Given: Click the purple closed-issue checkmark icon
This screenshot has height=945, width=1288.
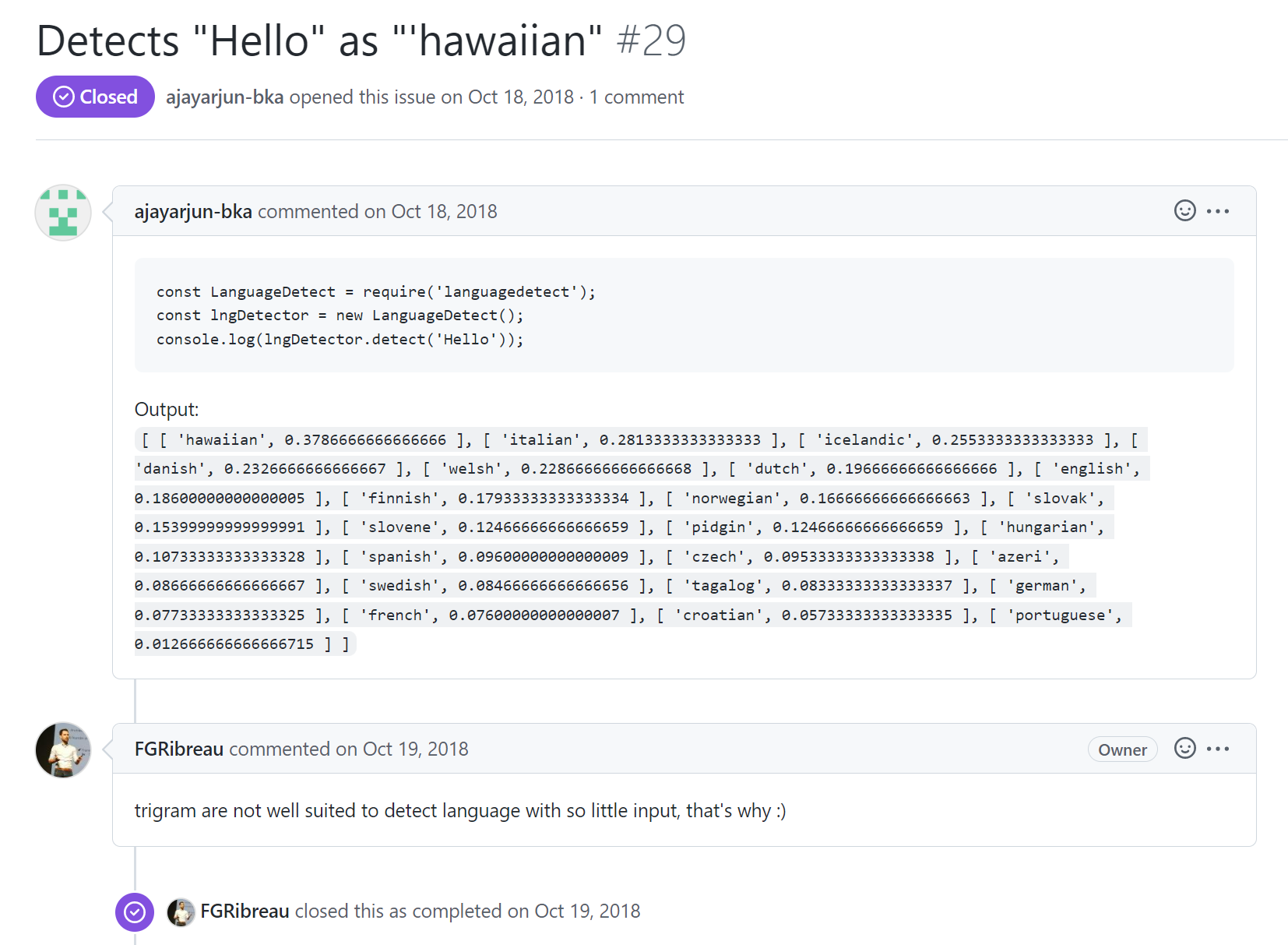Looking at the screenshot, I should [135, 912].
